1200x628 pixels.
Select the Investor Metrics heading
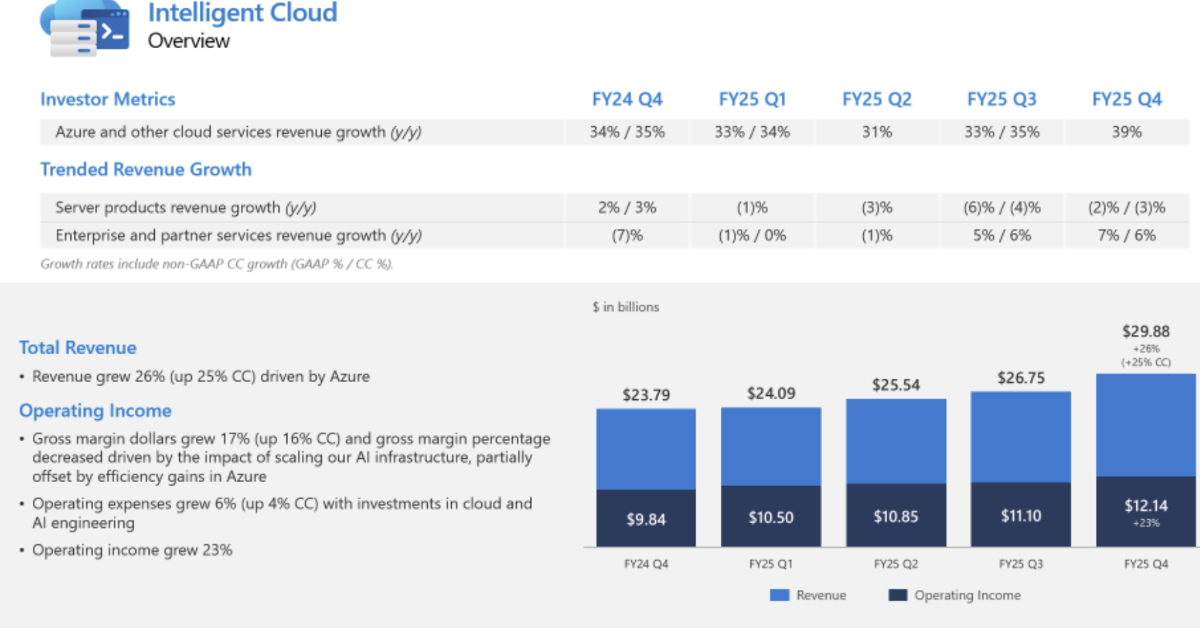point(107,99)
